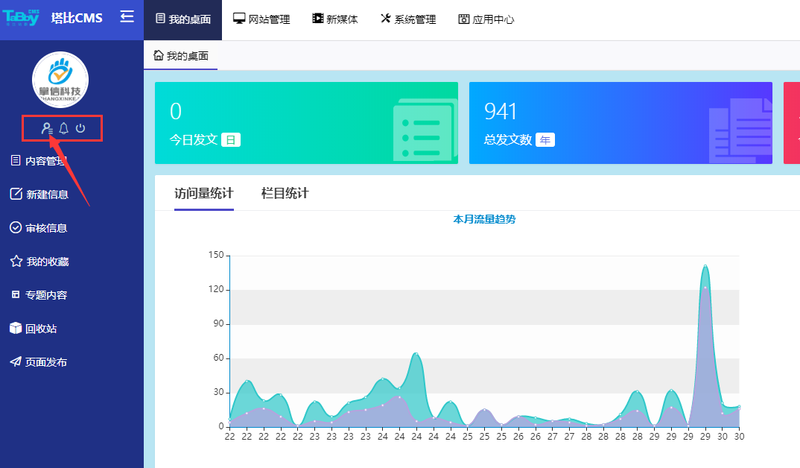Click the 审核信息 checkmark circle icon

(x=15, y=228)
